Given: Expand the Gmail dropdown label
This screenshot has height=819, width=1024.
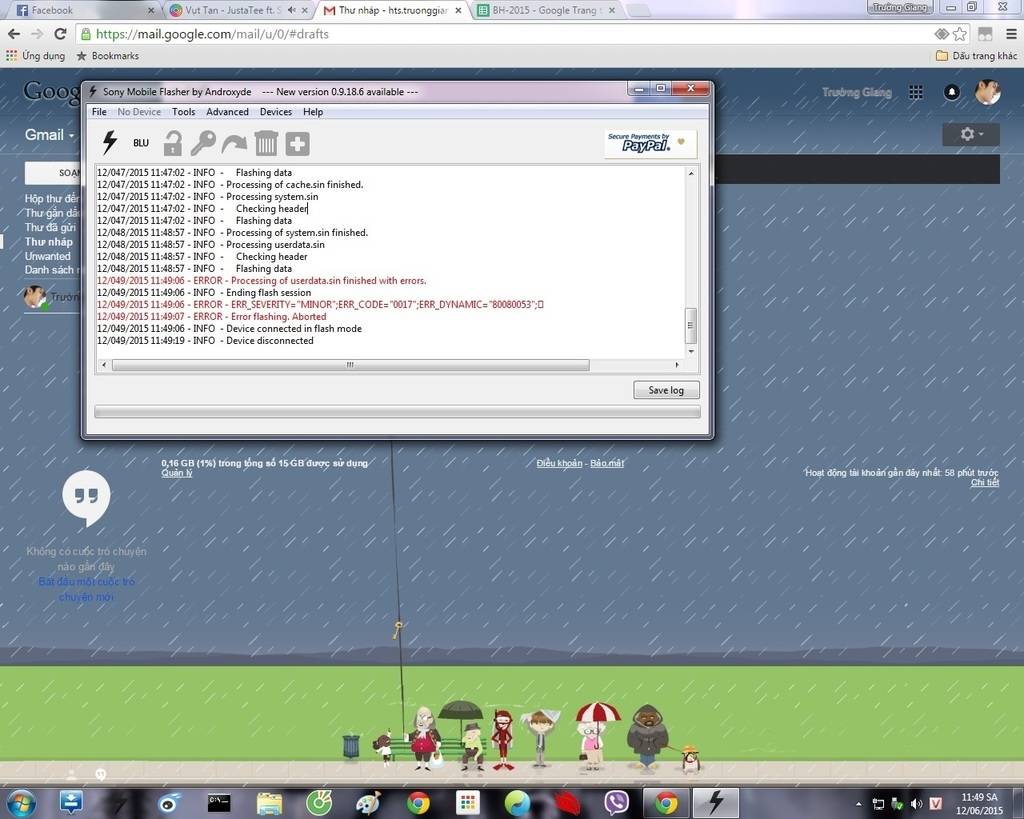Looking at the screenshot, I should [x=50, y=135].
